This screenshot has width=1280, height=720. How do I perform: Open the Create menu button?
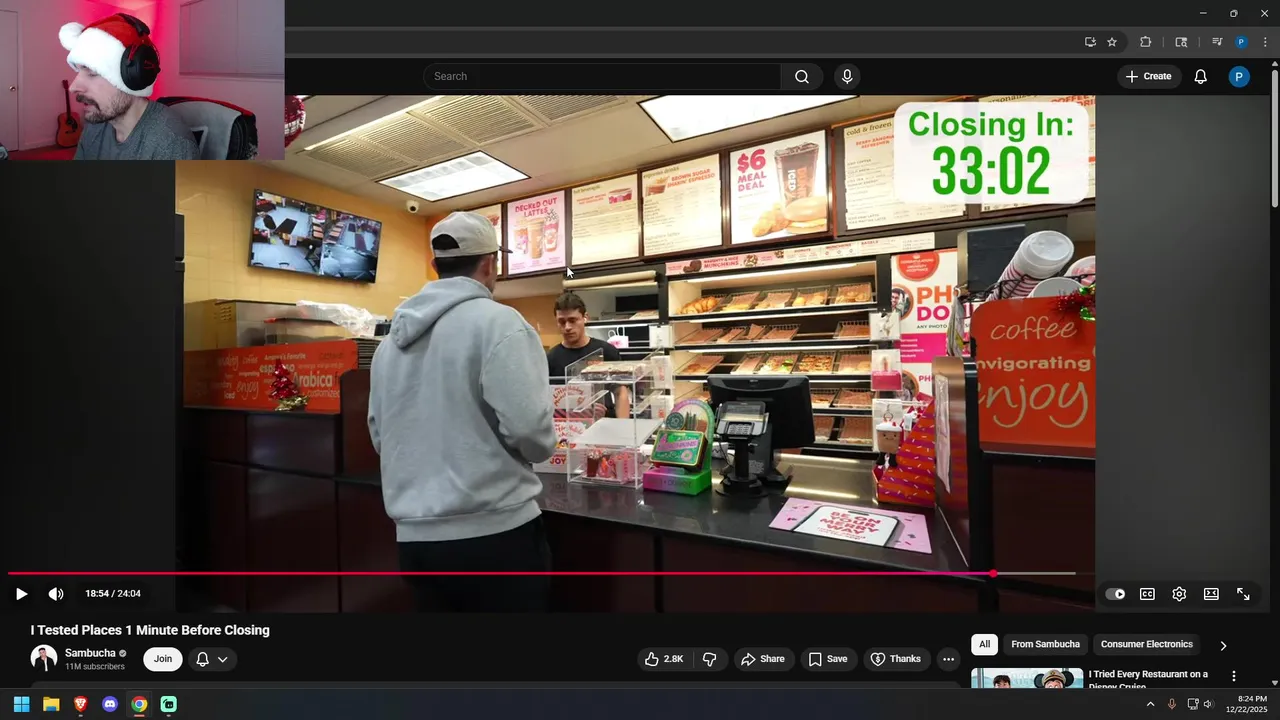tap(1148, 76)
